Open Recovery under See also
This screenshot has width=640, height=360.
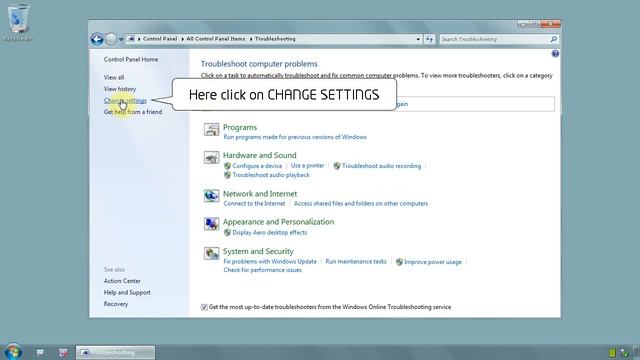[116, 304]
